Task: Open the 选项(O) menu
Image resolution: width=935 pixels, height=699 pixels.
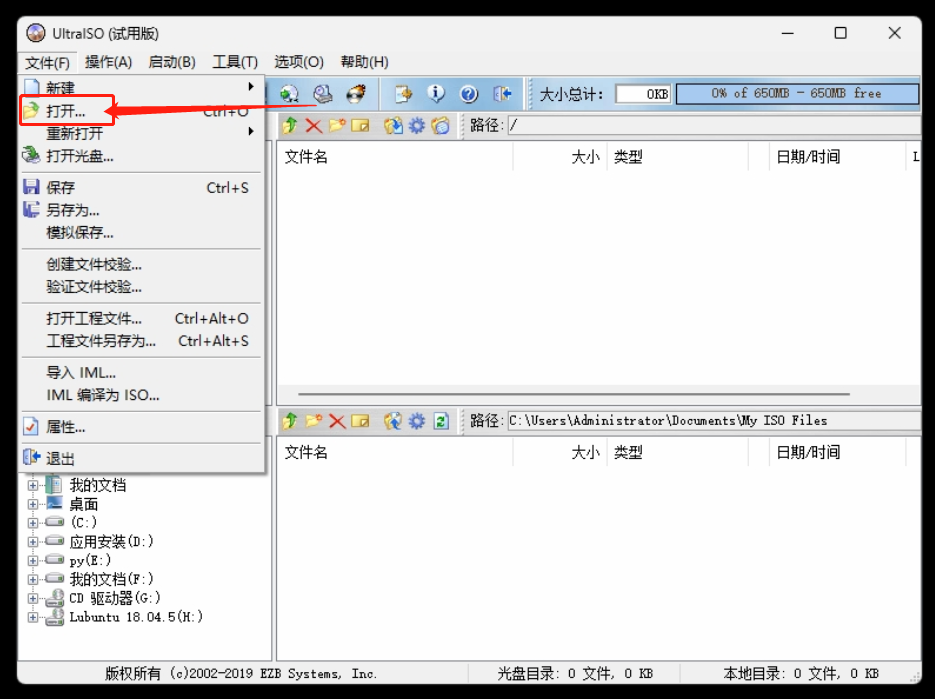Action: pos(299,62)
